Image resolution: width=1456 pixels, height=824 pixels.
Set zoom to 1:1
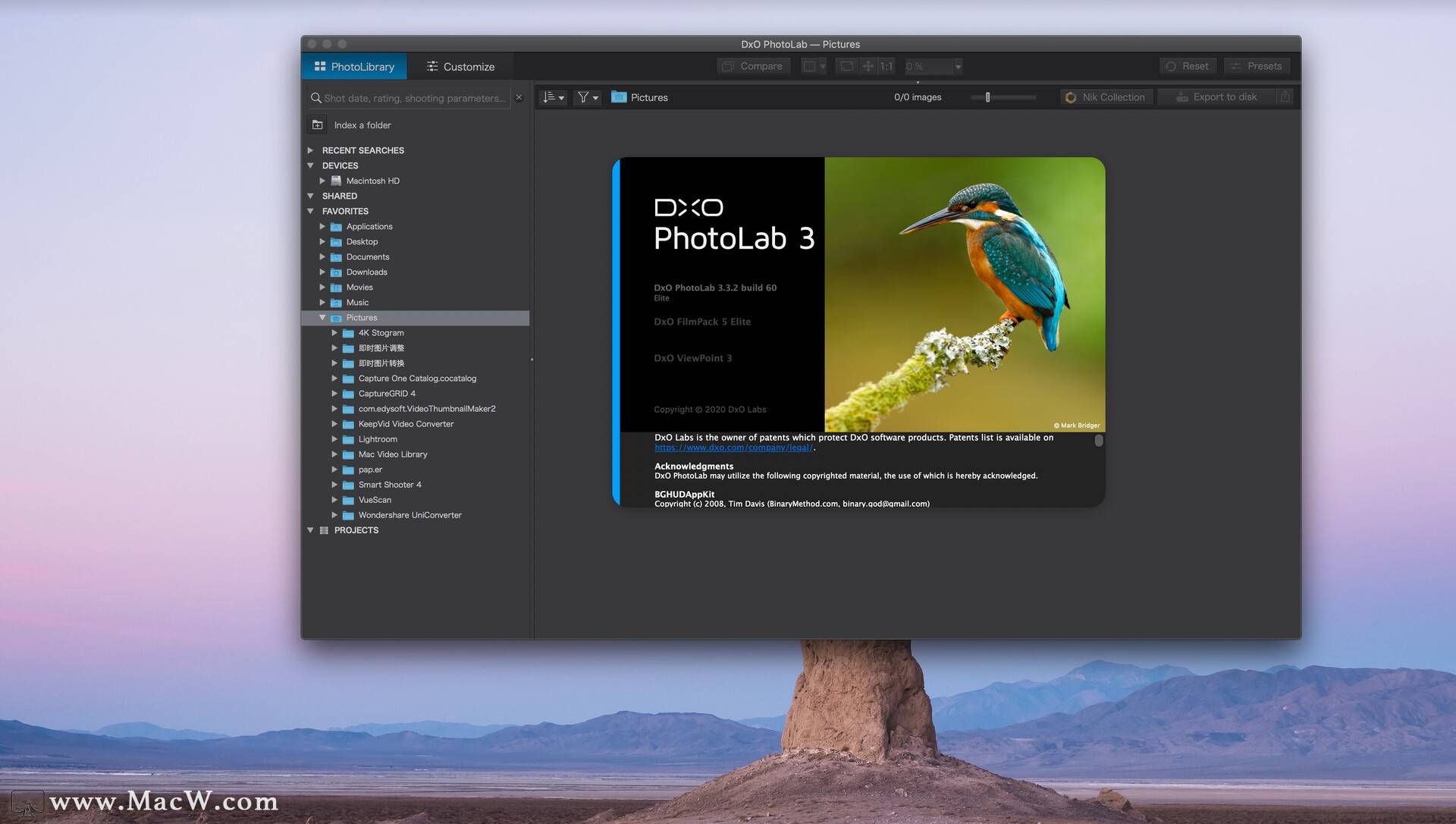(886, 66)
